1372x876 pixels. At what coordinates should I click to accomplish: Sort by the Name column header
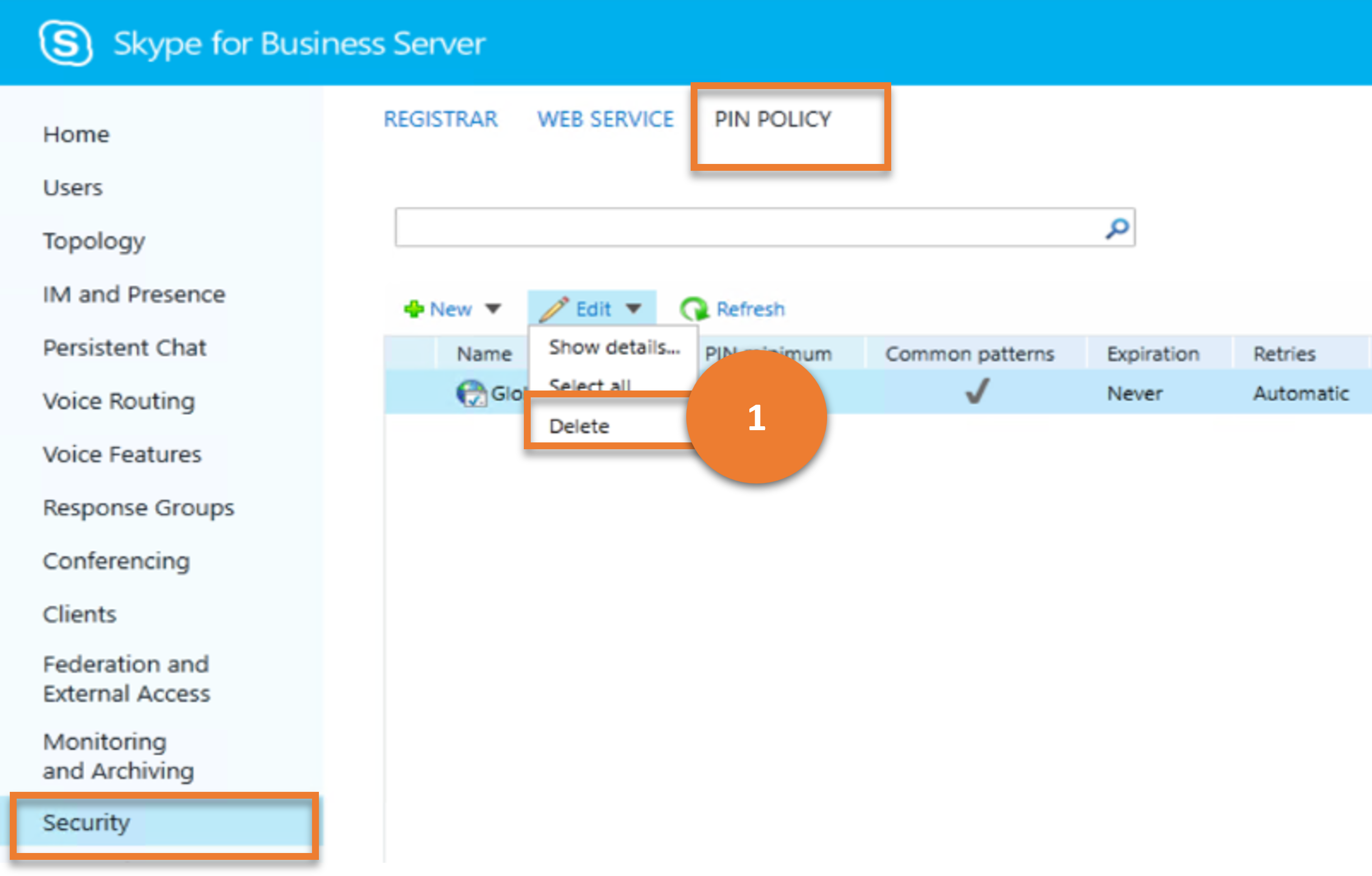coord(484,354)
